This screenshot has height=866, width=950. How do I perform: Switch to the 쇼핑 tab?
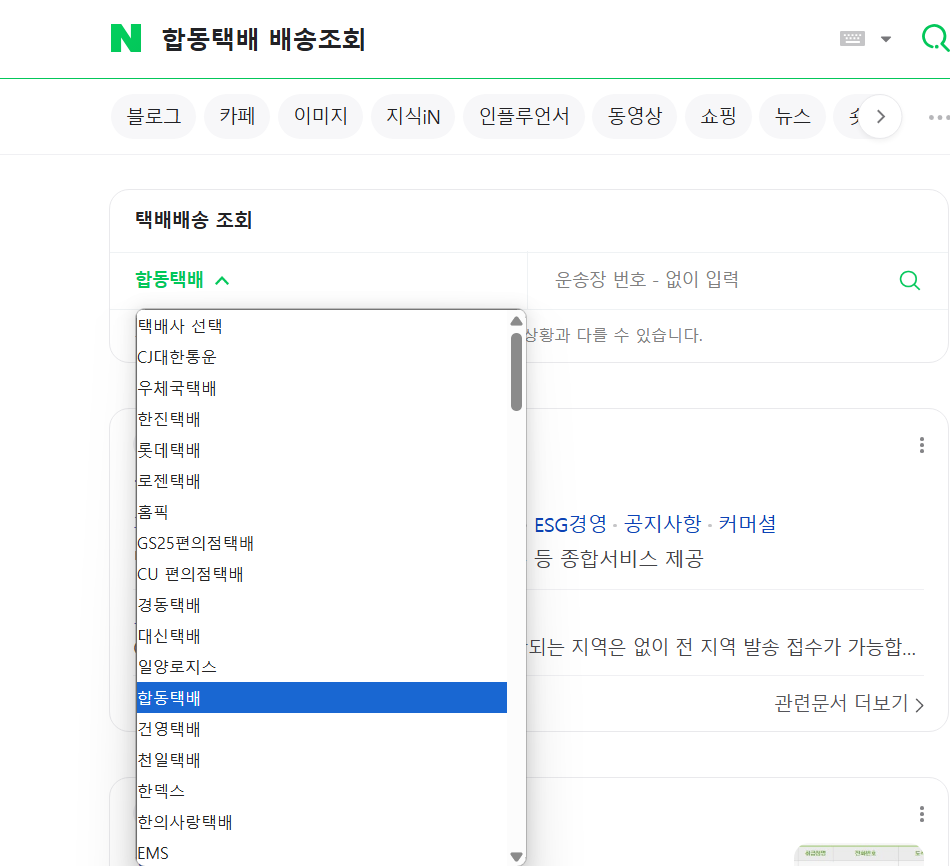coord(718,116)
